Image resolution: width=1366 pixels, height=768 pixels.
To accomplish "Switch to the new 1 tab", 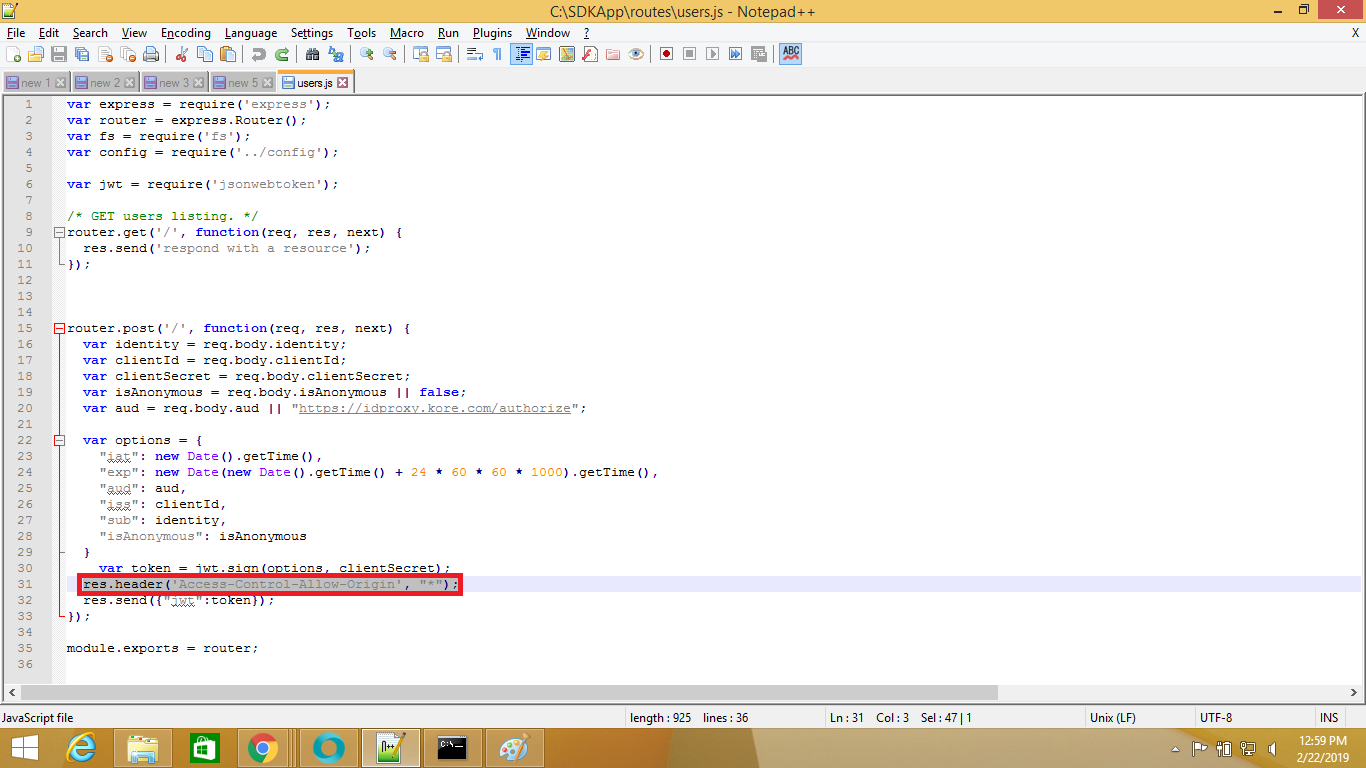I will coord(35,83).
